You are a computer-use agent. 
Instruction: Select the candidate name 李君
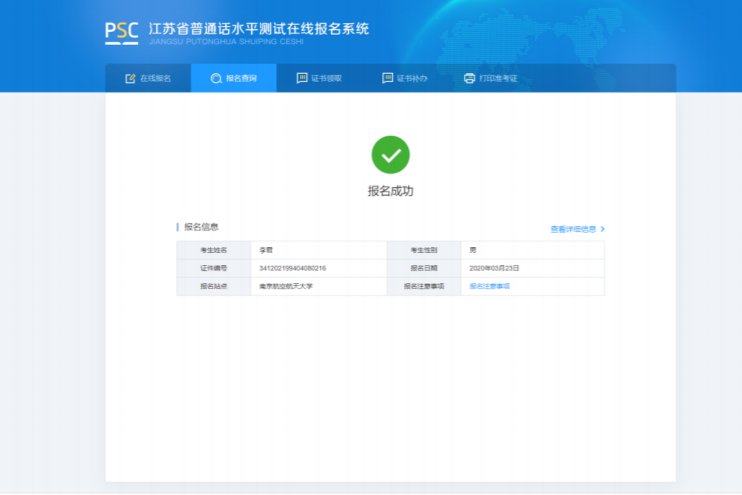(265, 250)
